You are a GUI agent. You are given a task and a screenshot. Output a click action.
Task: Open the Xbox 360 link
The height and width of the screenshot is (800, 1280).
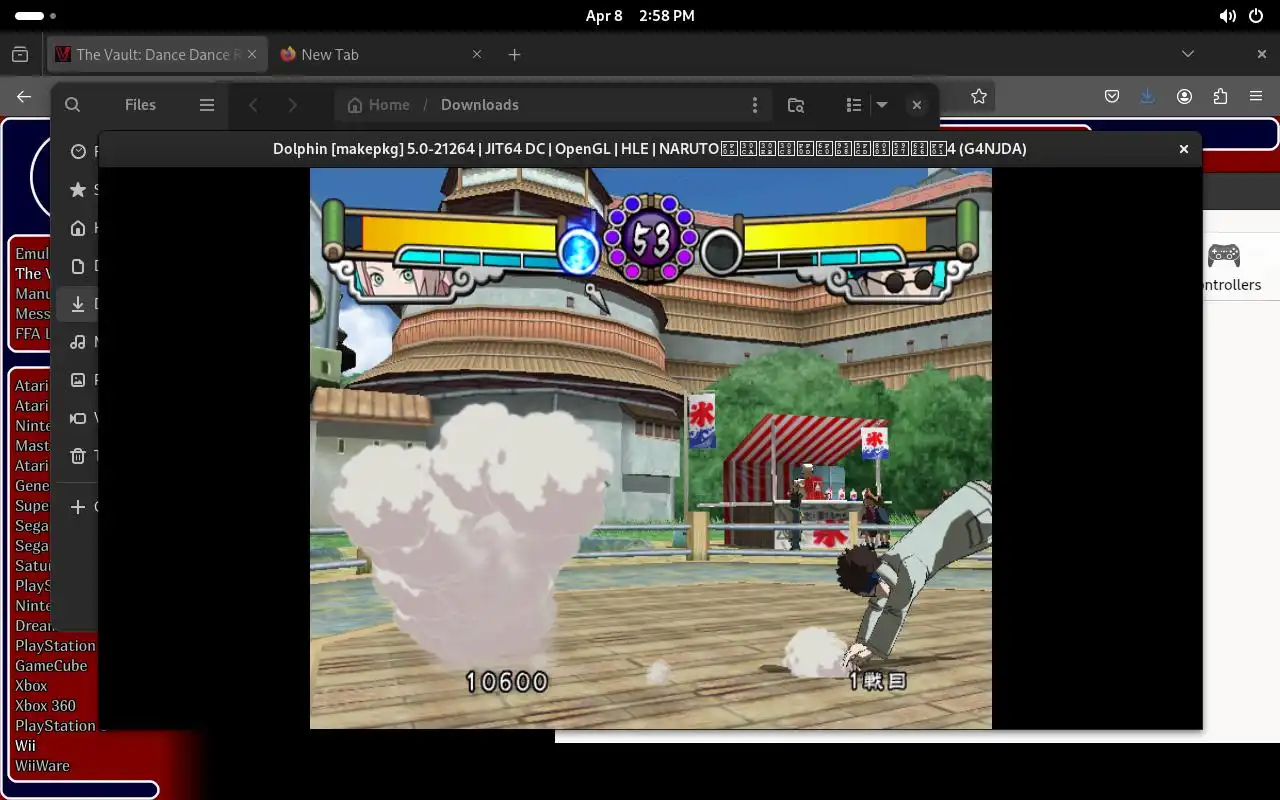(45, 706)
